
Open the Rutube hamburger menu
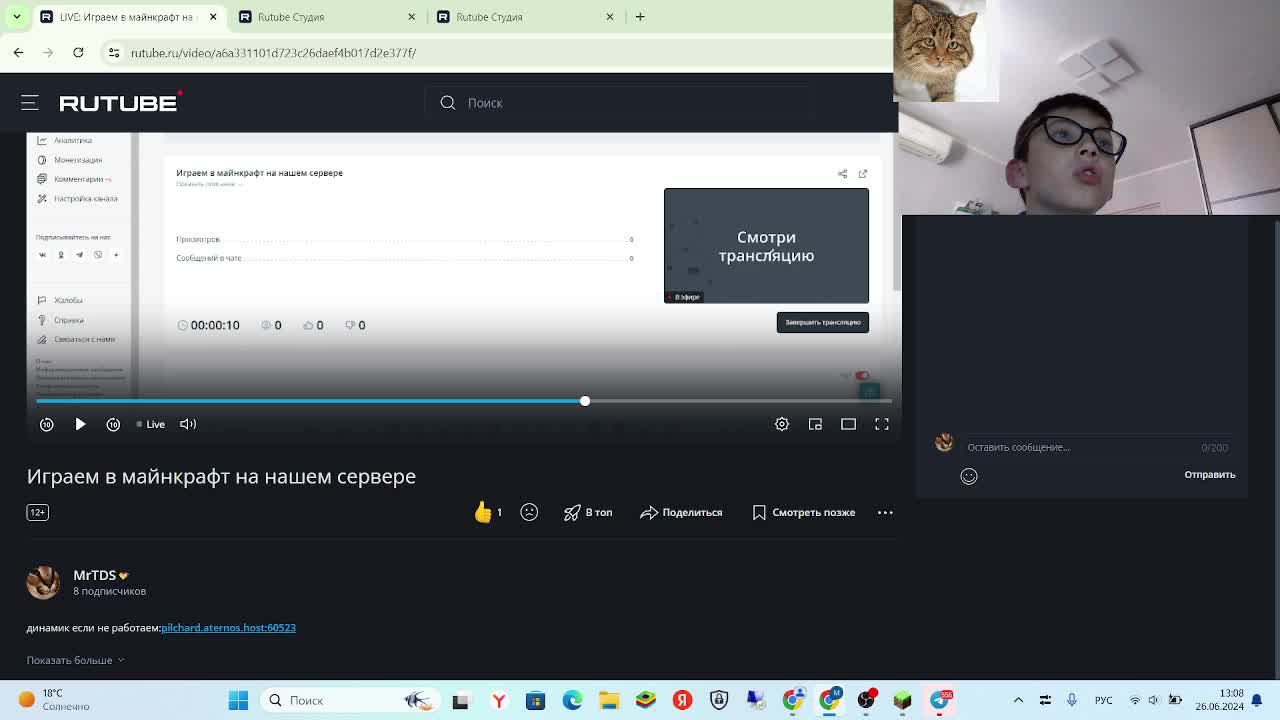(30, 102)
